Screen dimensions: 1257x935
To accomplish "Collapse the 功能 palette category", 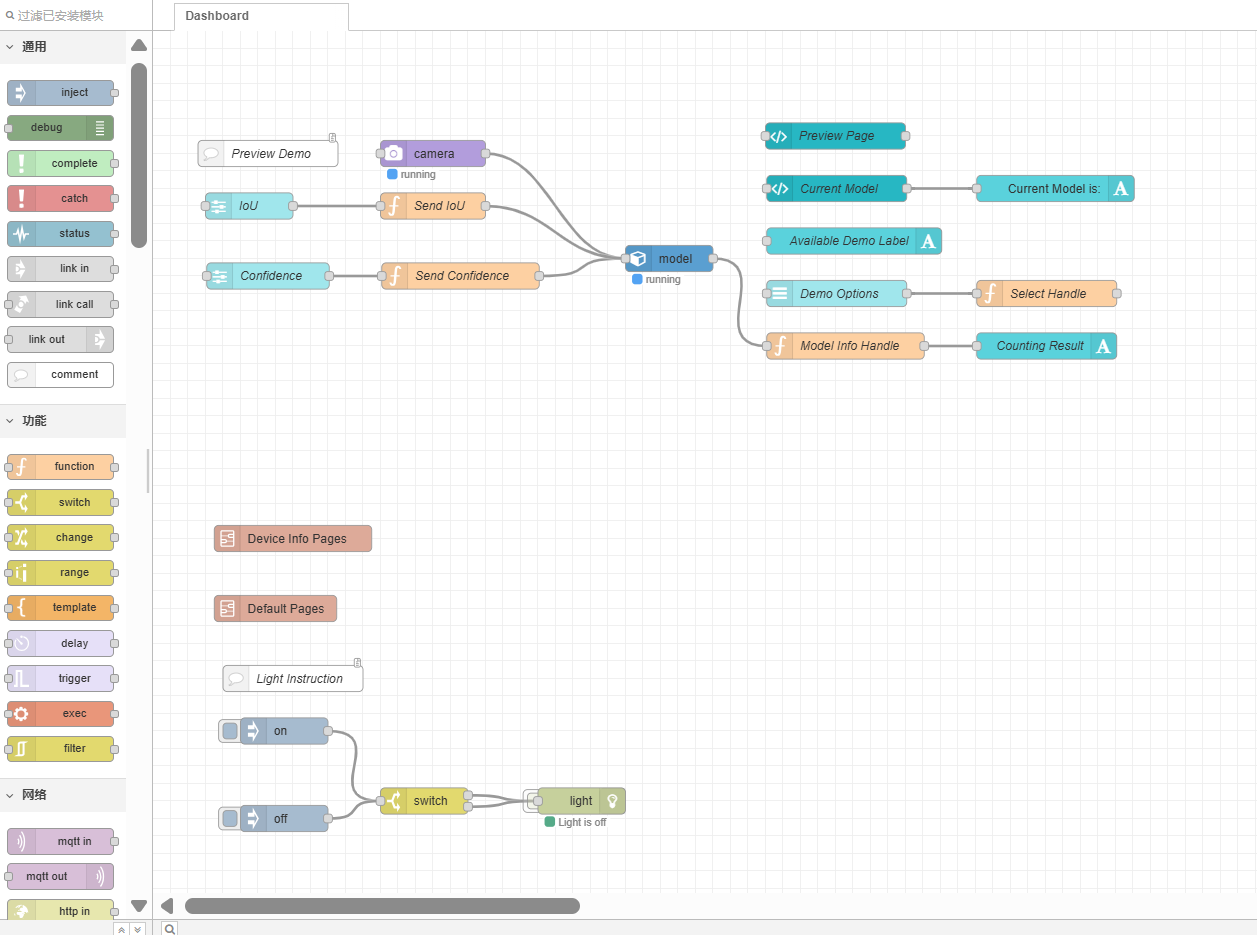I will click(10, 421).
